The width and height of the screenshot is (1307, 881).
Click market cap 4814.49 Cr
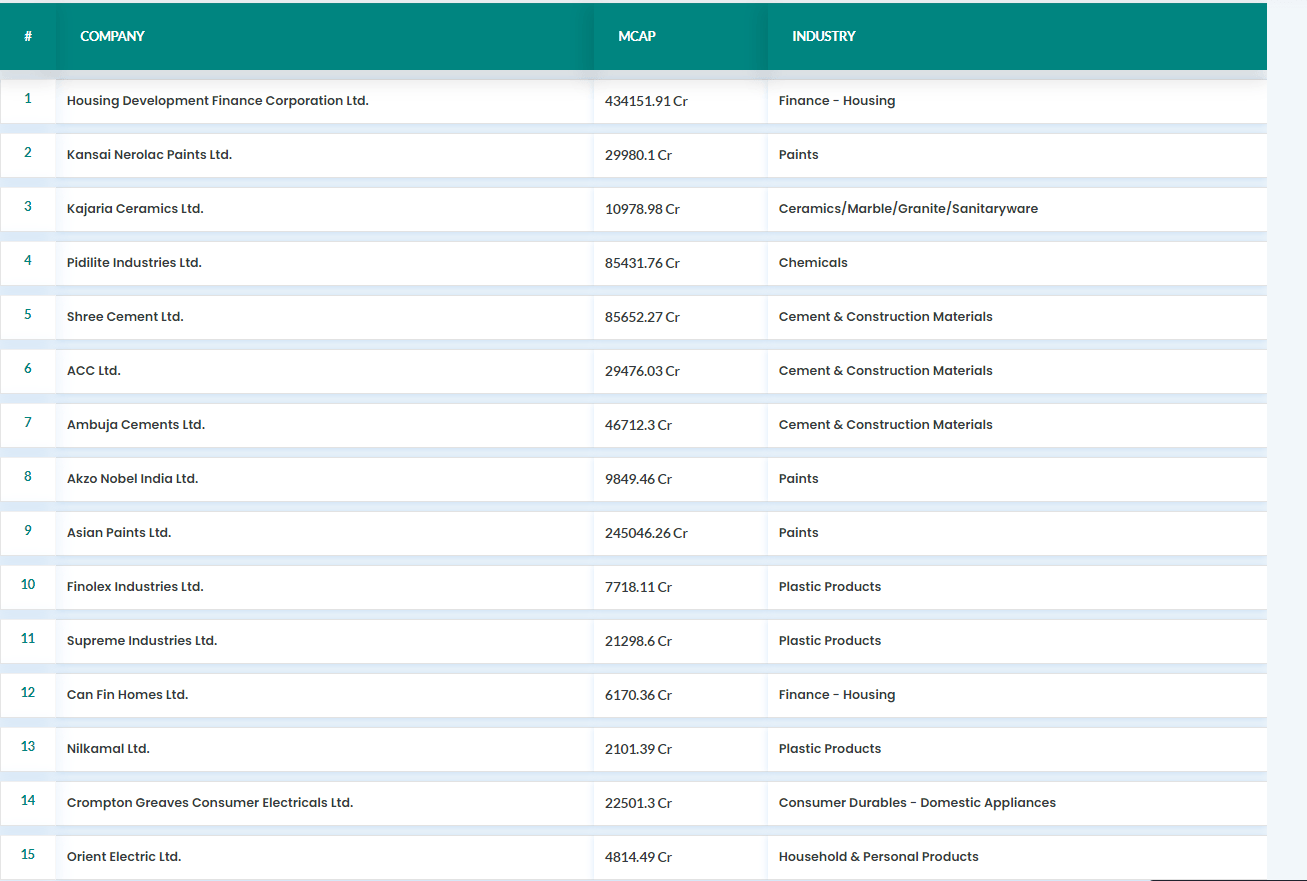click(x=638, y=857)
